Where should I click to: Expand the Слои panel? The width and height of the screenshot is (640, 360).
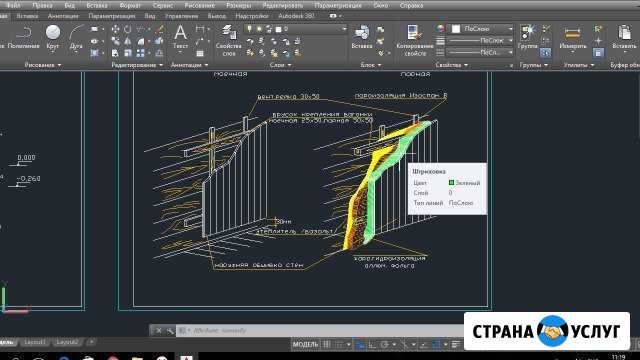coord(280,65)
